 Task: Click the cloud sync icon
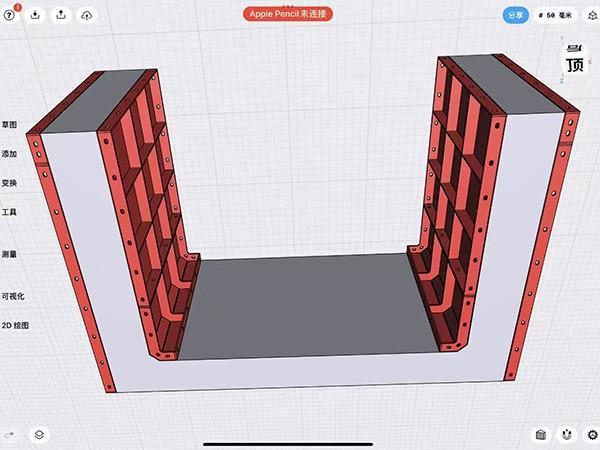click(x=86, y=15)
